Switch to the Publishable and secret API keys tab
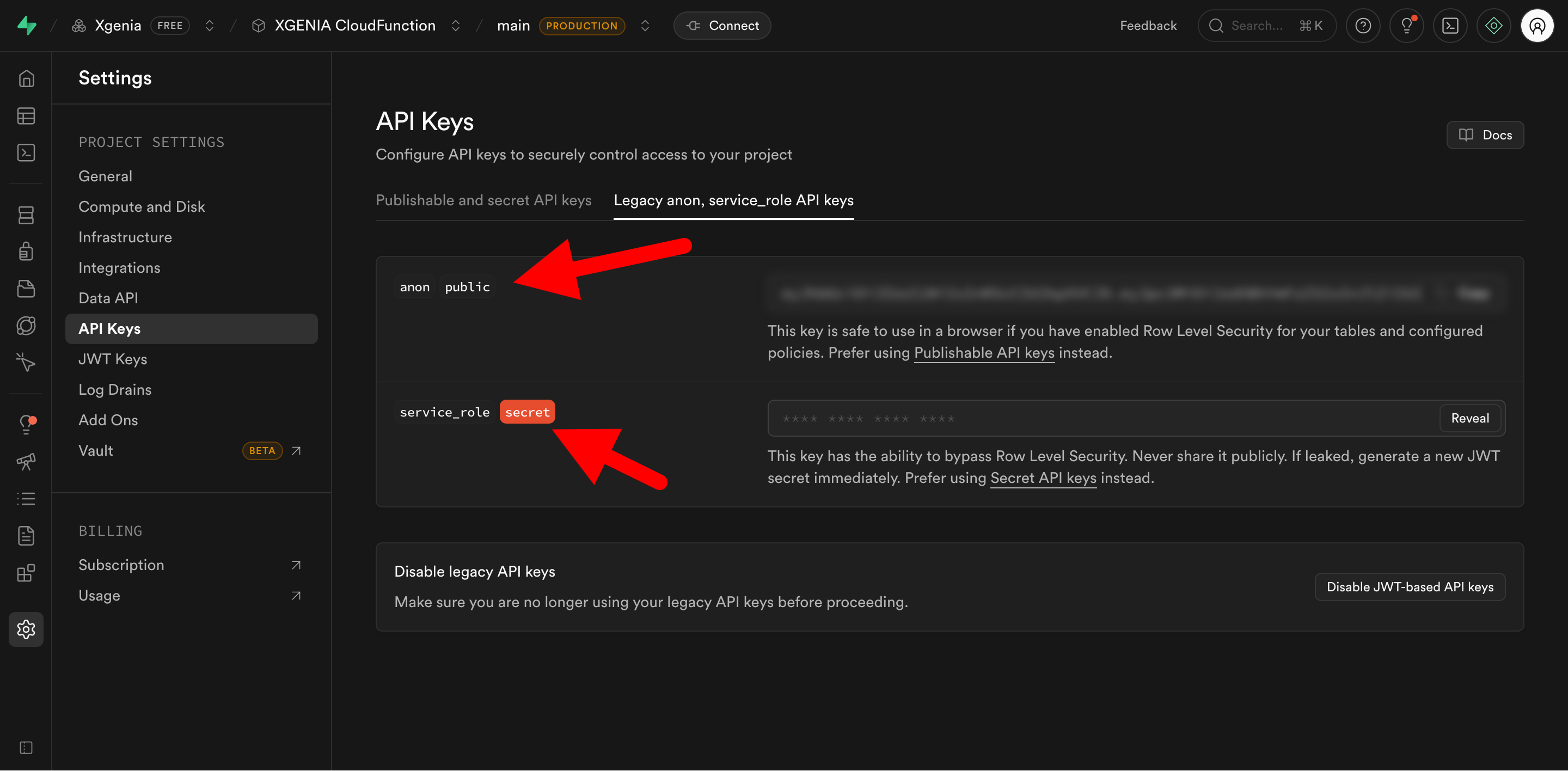Screen dimensions: 1568x771 pos(484,200)
